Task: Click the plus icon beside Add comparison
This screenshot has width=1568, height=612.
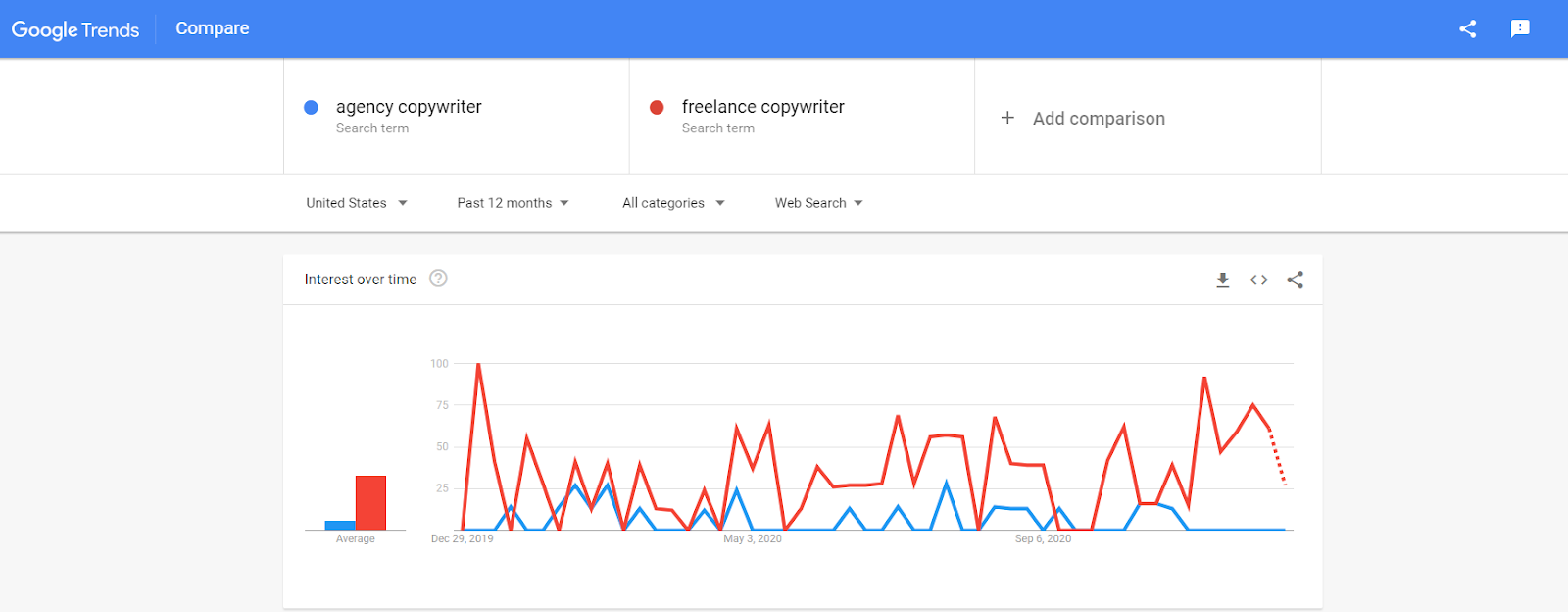Action: point(1007,118)
